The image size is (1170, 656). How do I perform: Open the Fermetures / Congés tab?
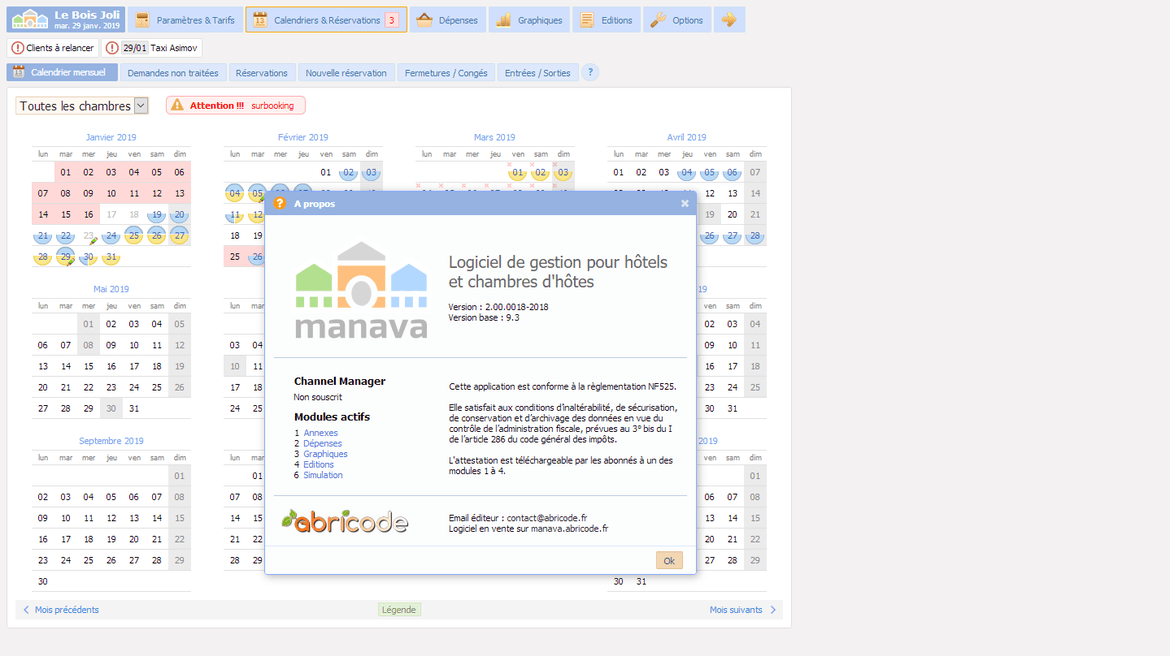click(x=446, y=73)
